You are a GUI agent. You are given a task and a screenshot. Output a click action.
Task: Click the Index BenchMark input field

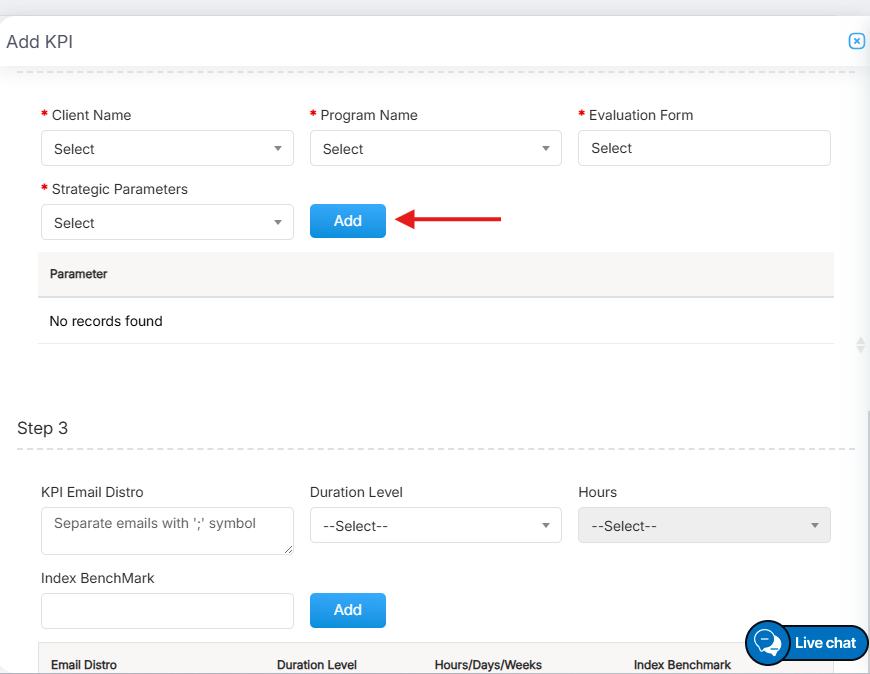(167, 611)
